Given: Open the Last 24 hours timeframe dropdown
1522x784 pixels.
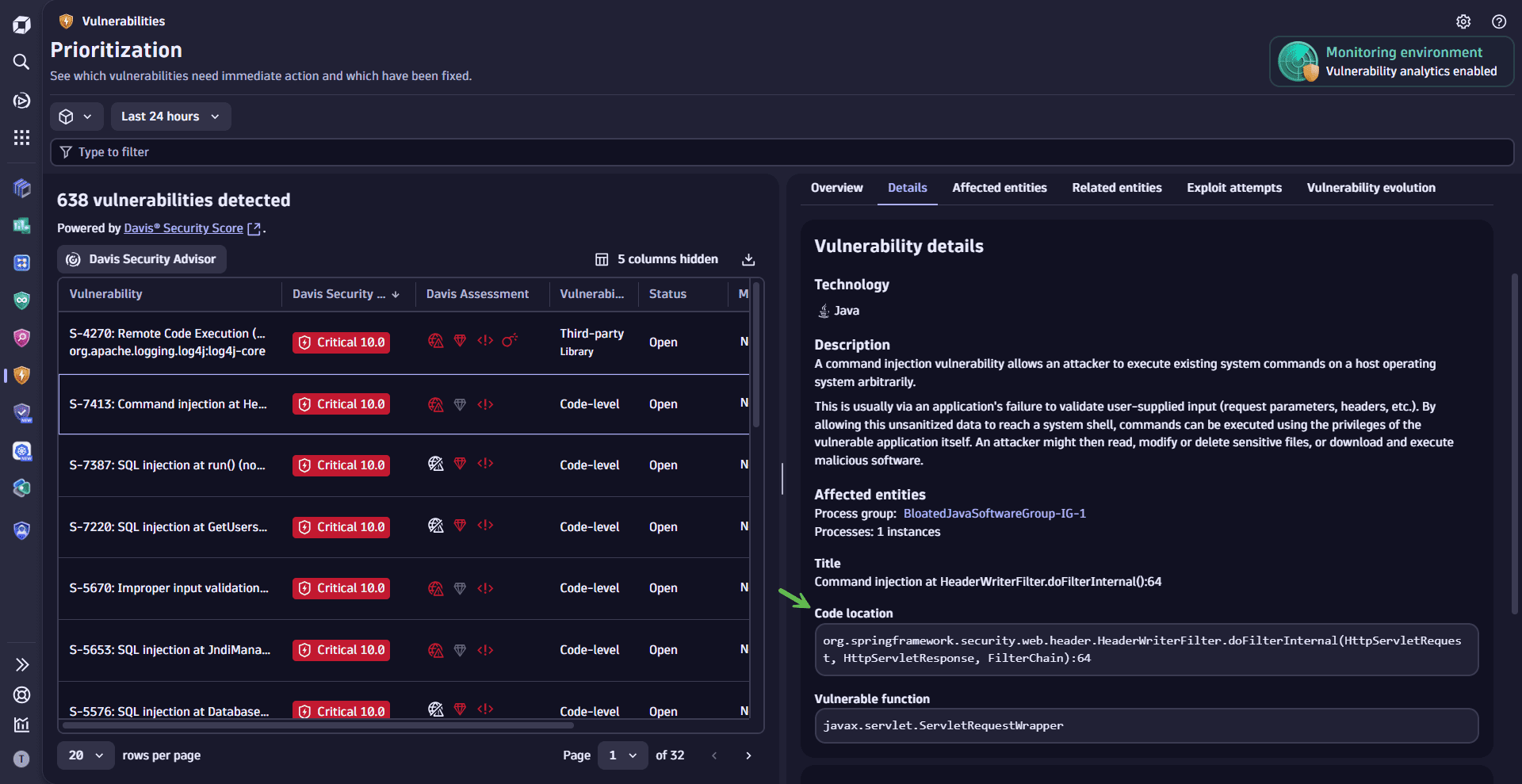Looking at the screenshot, I should tap(170, 117).
